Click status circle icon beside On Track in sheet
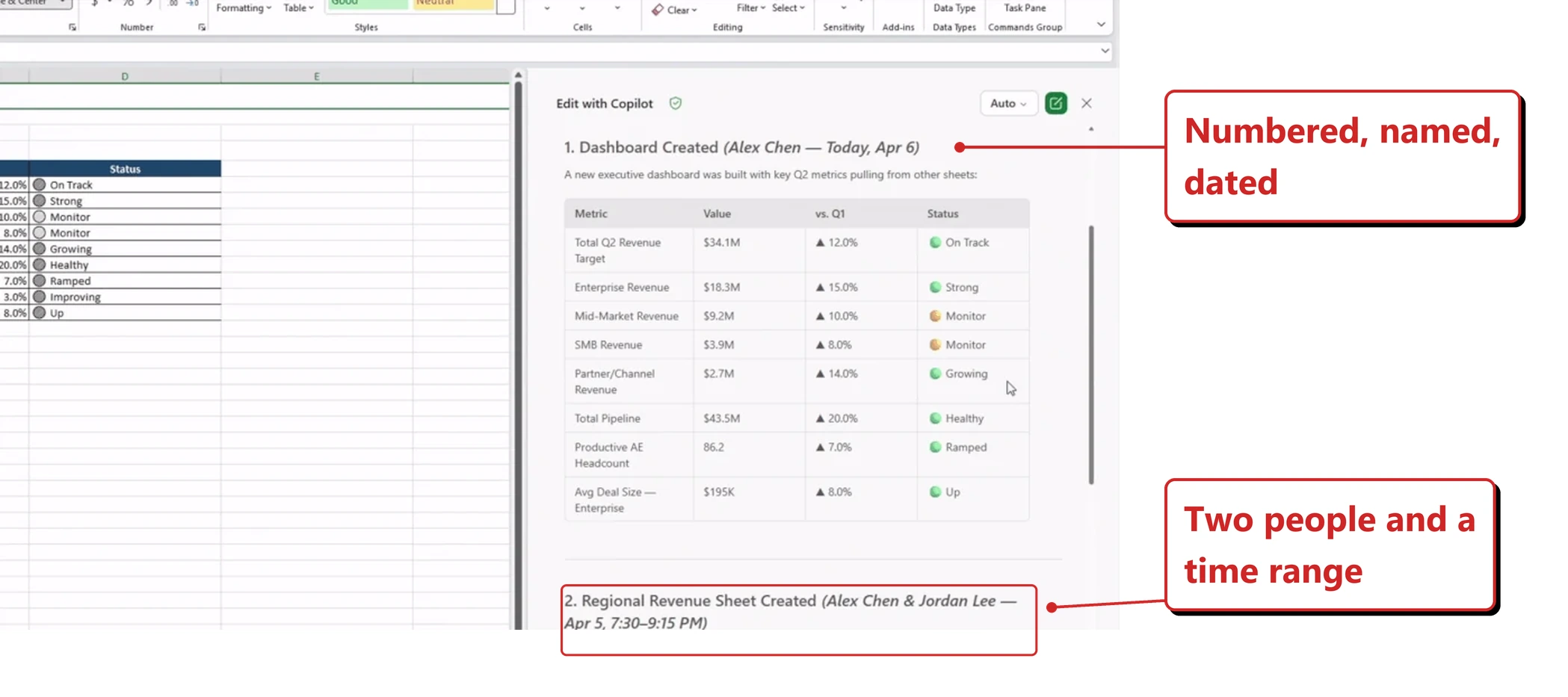Image resolution: width=1568 pixels, height=697 pixels. 40,185
